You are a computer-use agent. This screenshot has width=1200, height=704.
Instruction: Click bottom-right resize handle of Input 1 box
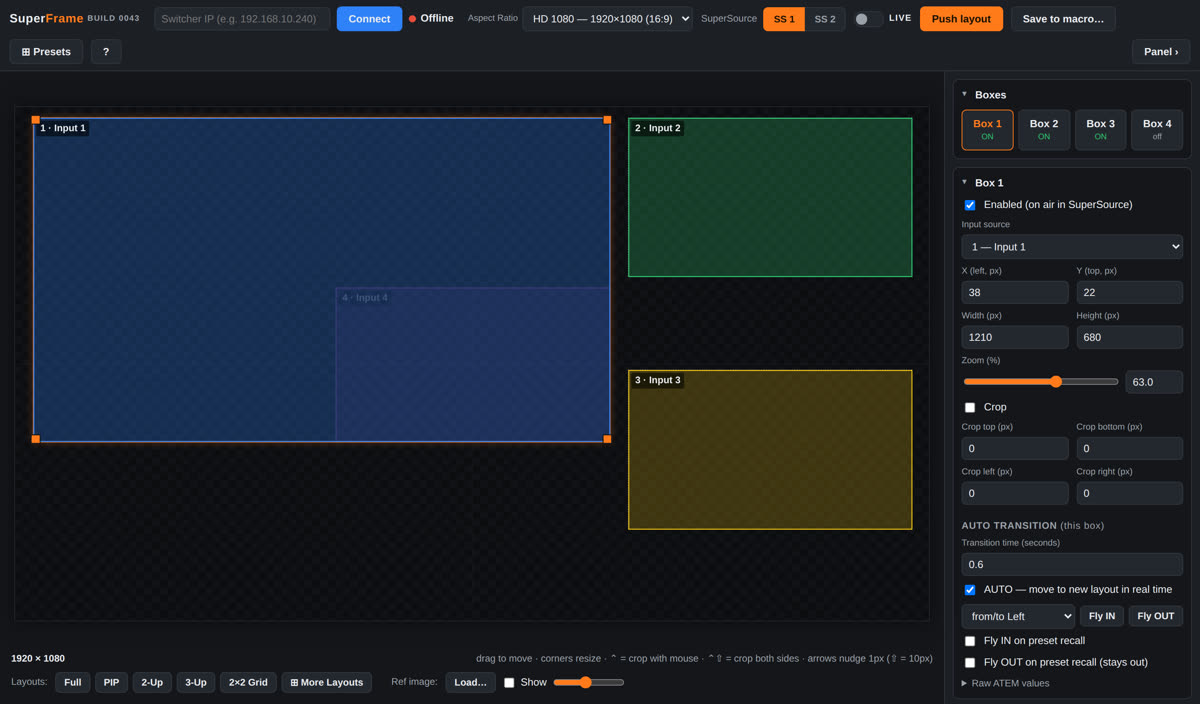(x=607, y=439)
